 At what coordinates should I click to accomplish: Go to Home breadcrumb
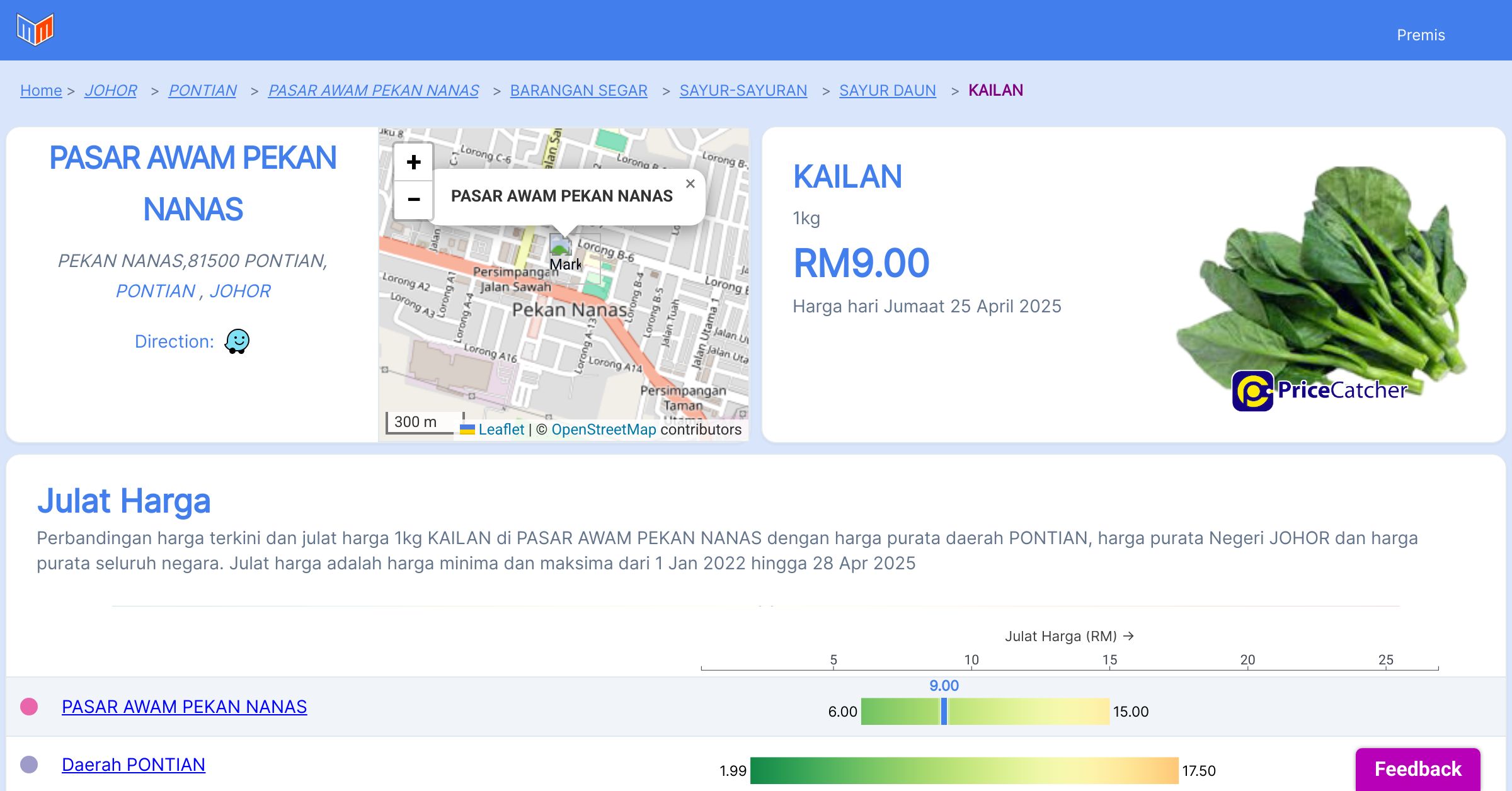click(x=41, y=91)
